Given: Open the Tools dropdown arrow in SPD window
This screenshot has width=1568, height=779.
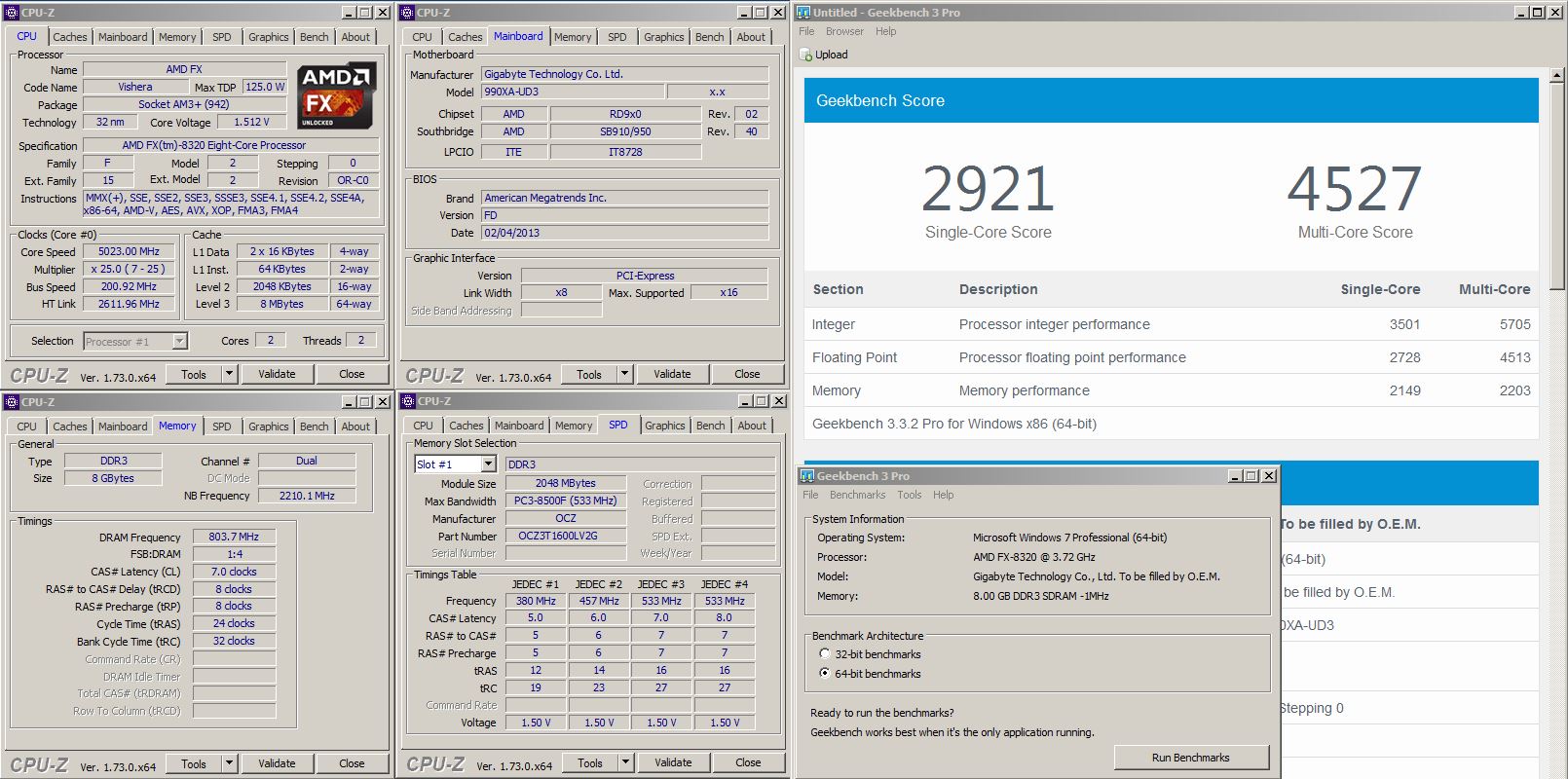Looking at the screenshot, I should 625,762.
